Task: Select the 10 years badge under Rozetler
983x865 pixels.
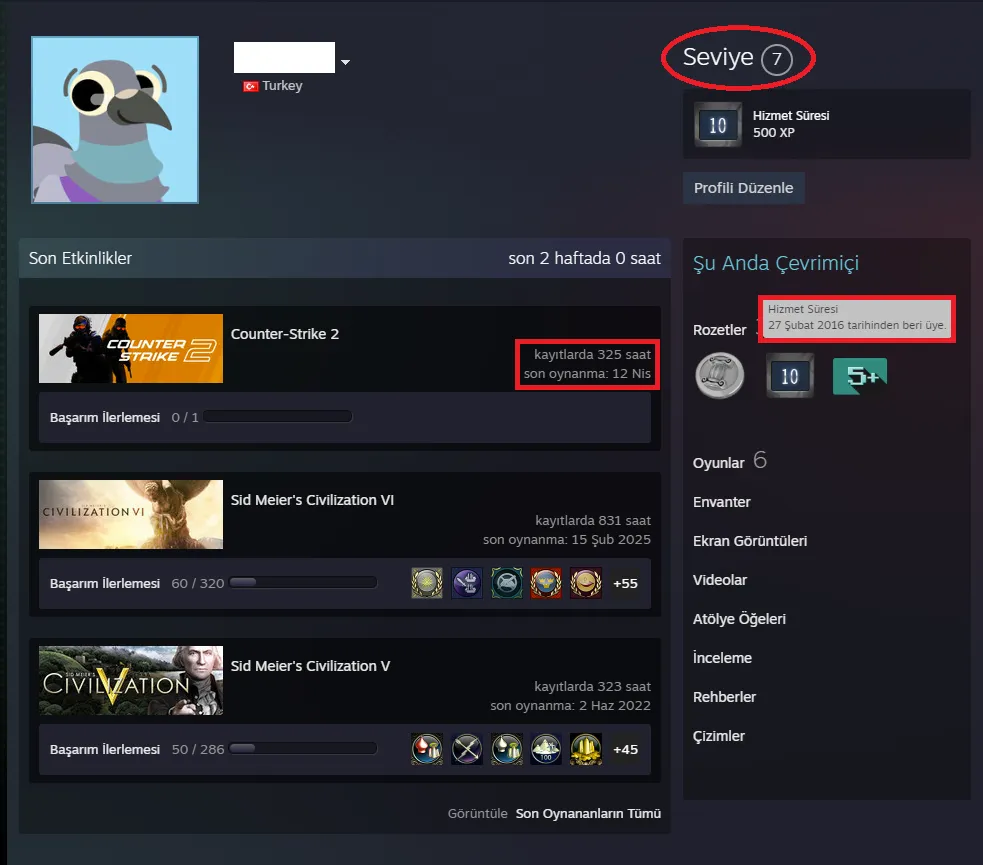Action: click(790, 377)
